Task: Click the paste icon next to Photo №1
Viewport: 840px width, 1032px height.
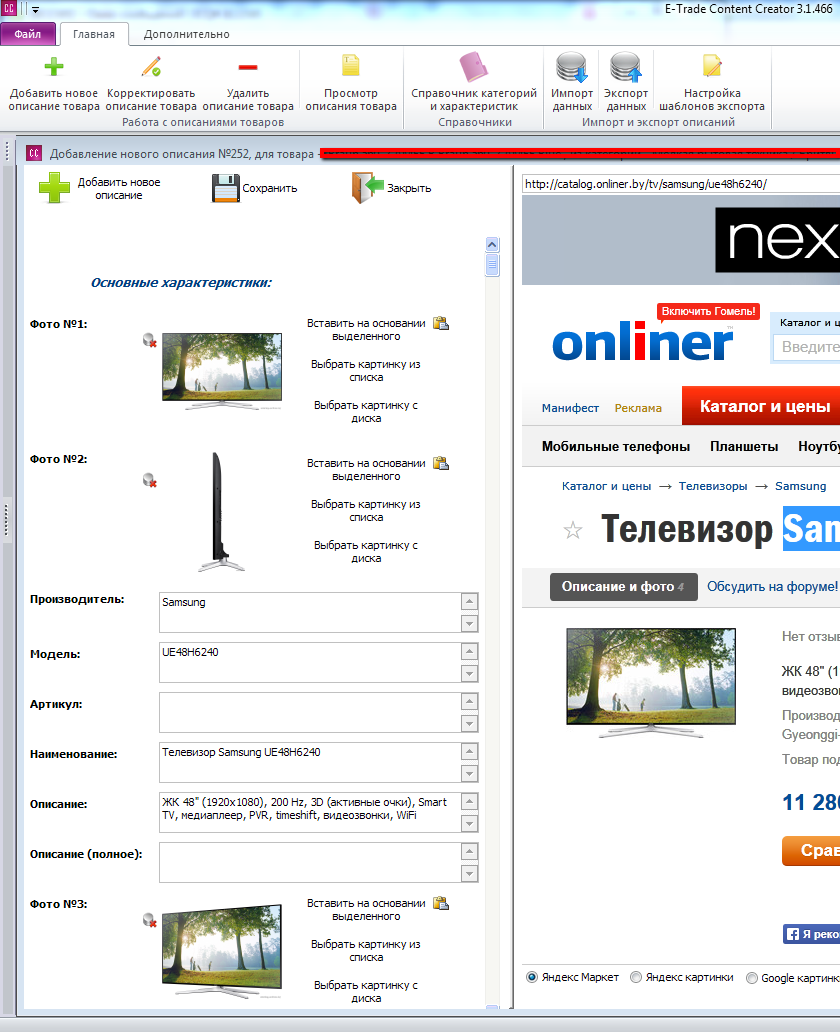Action: point(441,323)
